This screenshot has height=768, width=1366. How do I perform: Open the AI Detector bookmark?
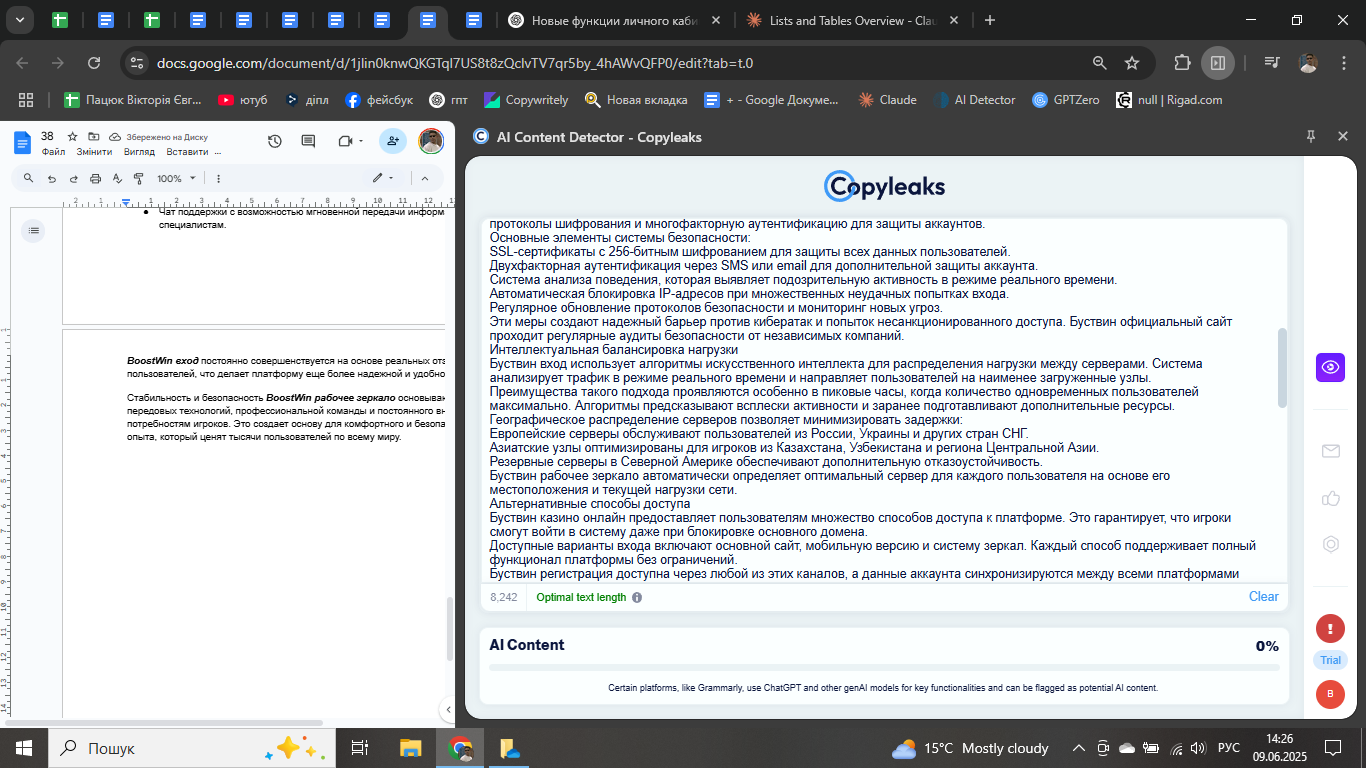(975, 100)
